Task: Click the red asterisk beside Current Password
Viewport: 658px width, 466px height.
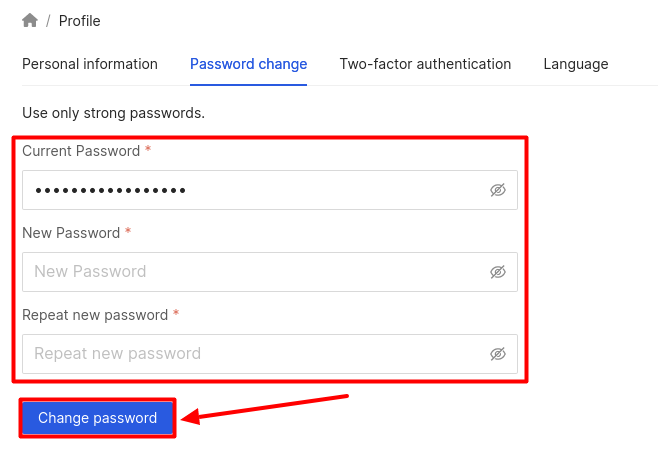Action: click(148, 150)
